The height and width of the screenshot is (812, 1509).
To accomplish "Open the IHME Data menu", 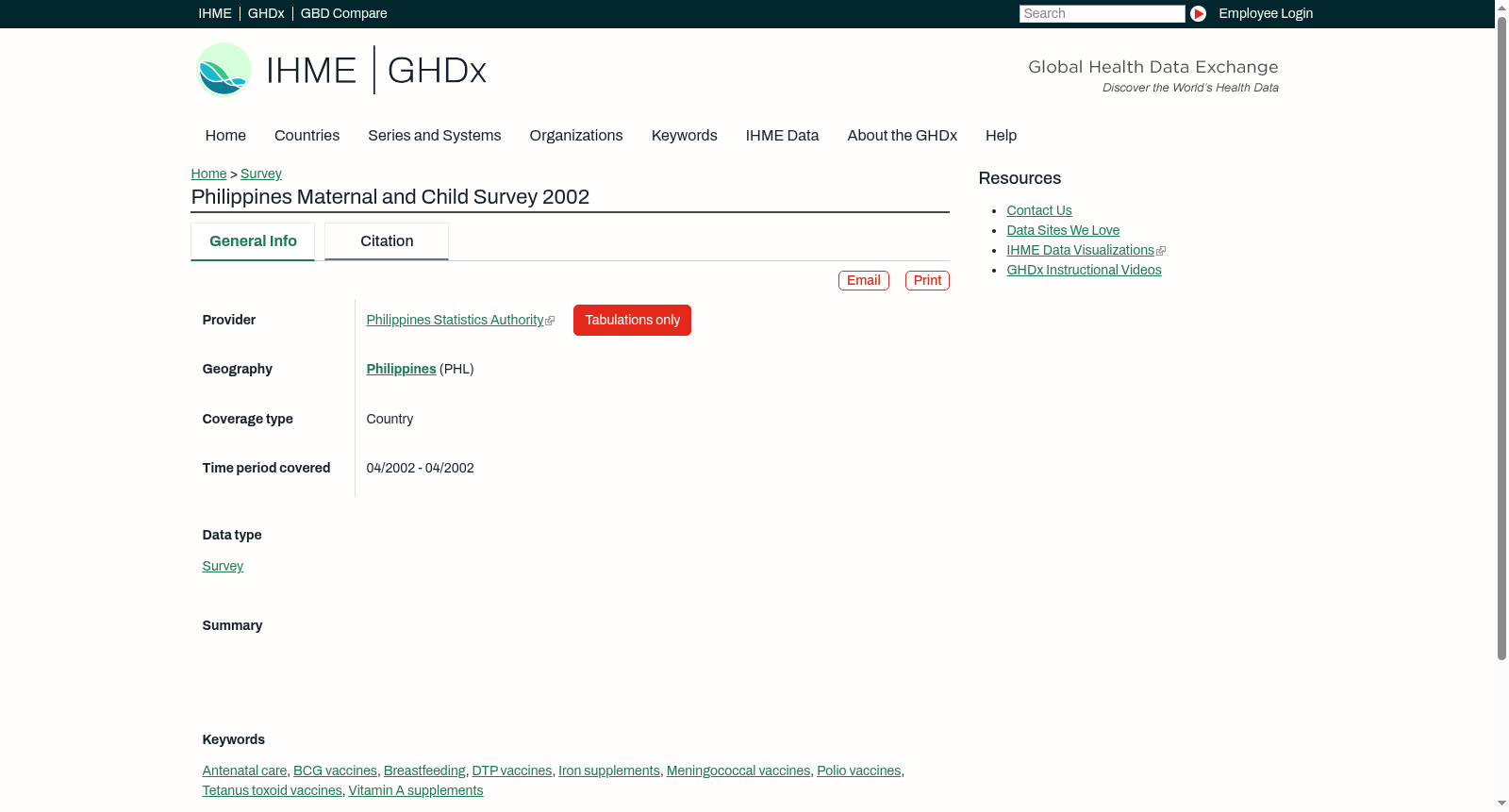I will (x=783, y=136).
